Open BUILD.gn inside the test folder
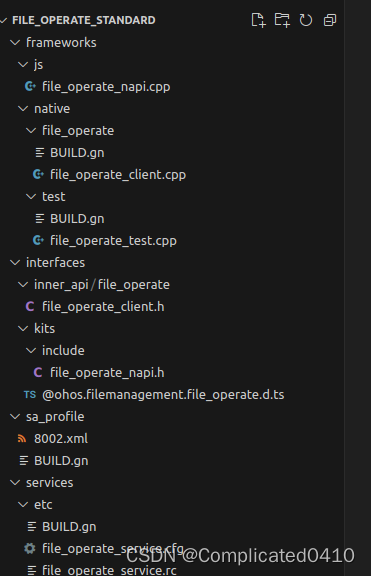The height and width of the screenshot is (576, 371). click(77, 219)
